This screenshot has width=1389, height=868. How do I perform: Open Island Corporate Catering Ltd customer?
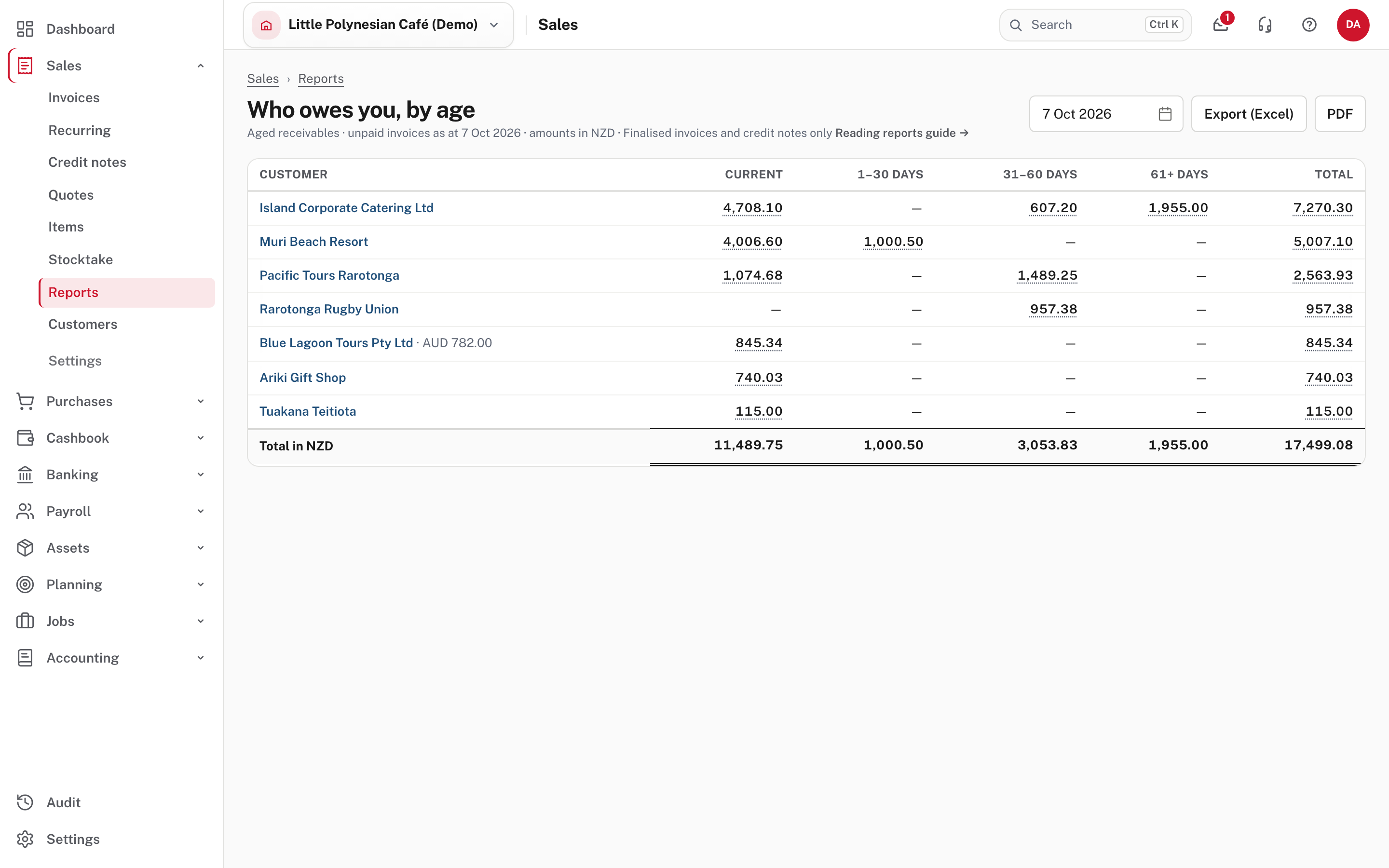click(346, 208)
